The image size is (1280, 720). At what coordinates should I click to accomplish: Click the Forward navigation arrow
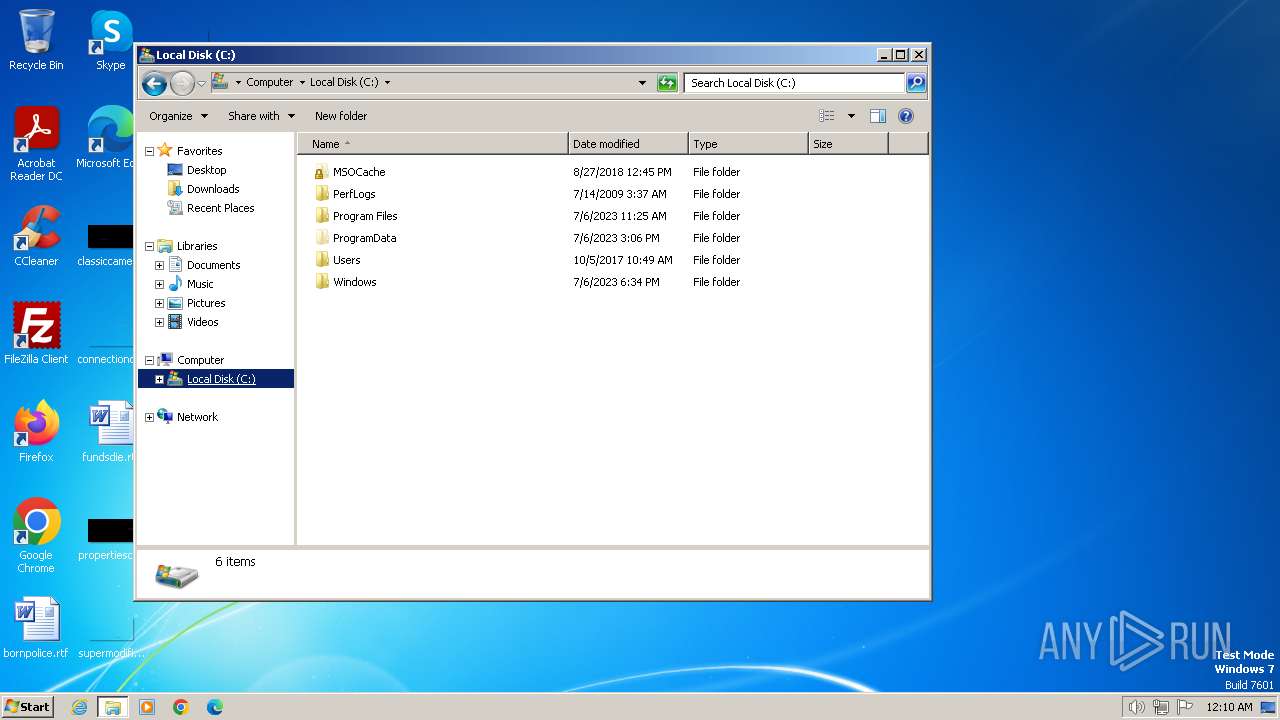tap(182, 83)
